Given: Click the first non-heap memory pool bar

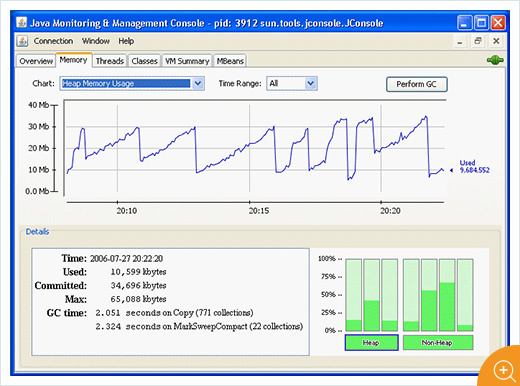Looking at the screenshot, I should pos(411,295).
